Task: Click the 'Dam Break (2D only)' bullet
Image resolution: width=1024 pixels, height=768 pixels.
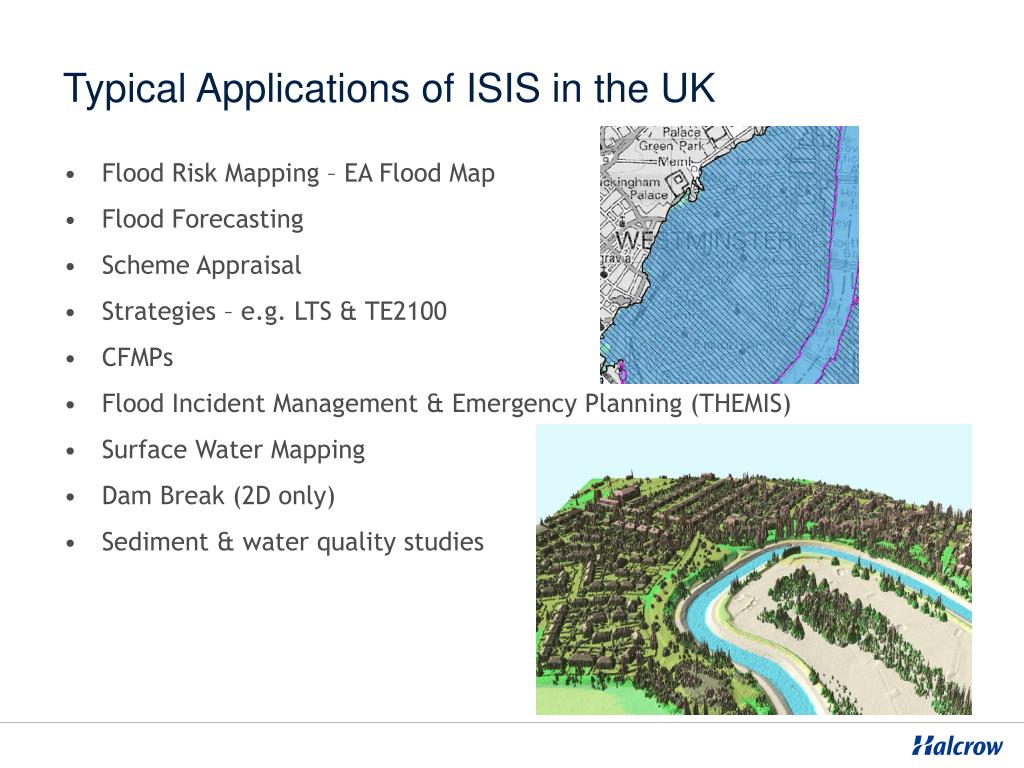Action: pos(218,496)
